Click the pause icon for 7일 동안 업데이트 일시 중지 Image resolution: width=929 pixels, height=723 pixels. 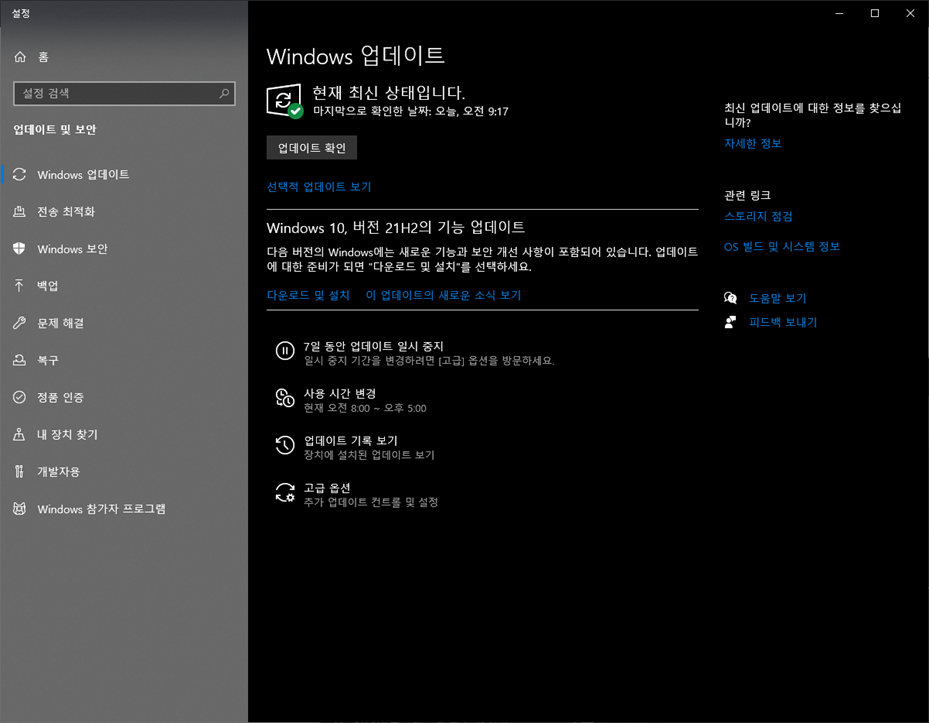click(285, 351)
